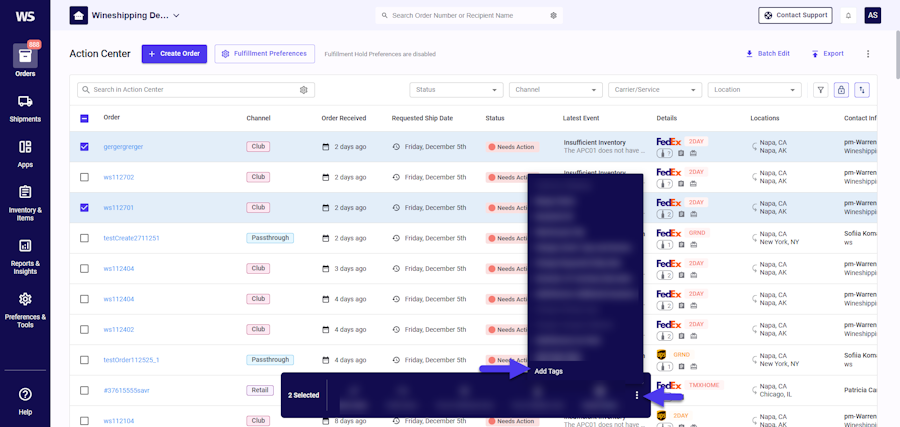Open Action Center search settings gear
This screenshot has height=427, width=900.
click(x=304, y=90)
